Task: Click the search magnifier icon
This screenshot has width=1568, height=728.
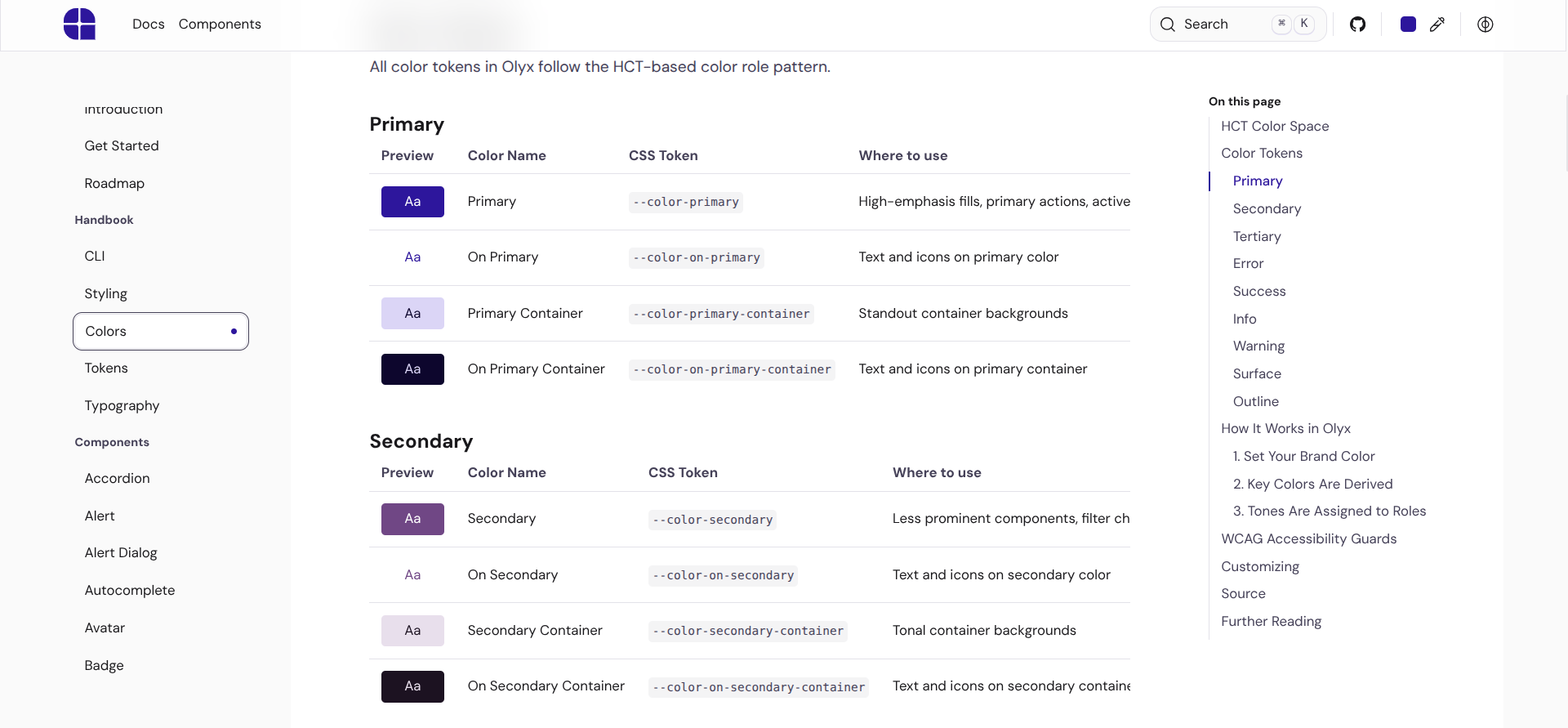Action: [x=1168, y=24]
